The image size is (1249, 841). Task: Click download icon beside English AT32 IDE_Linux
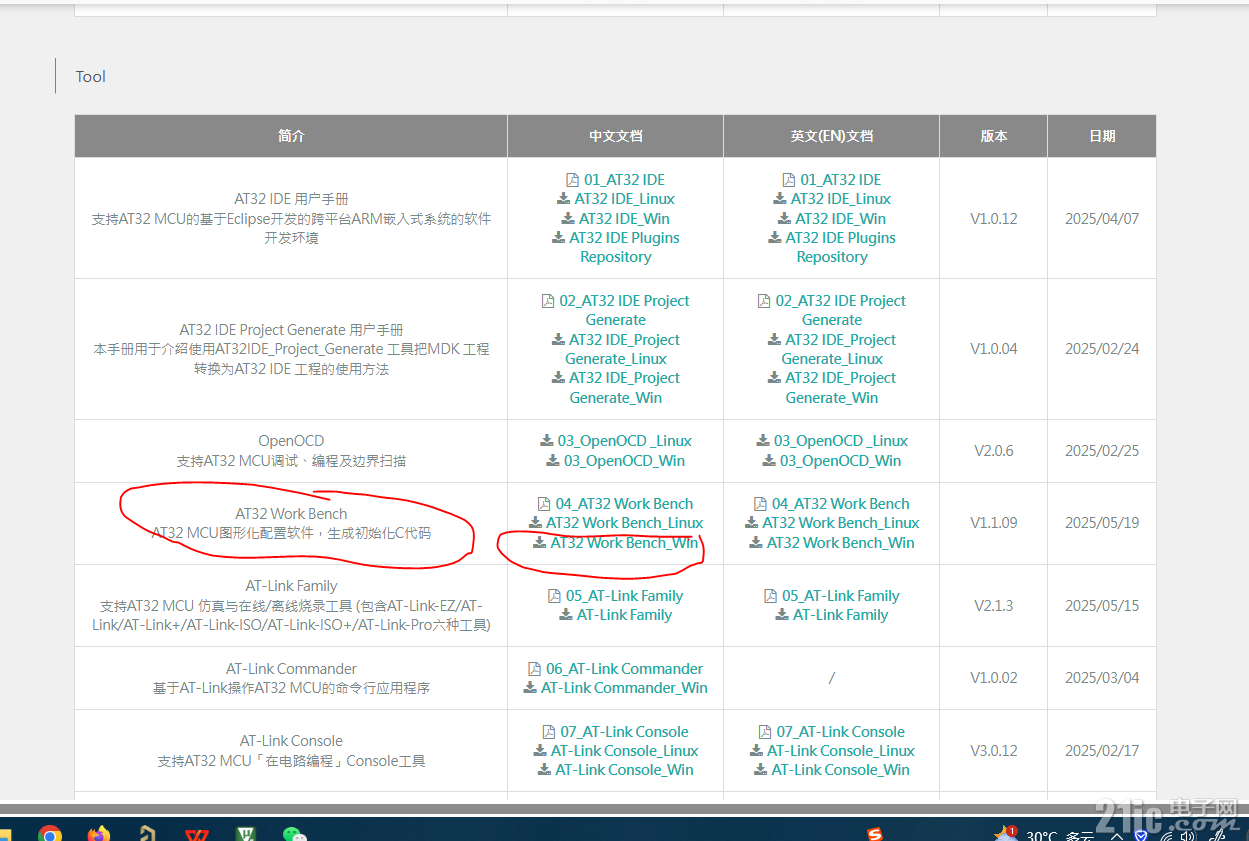coord(780,199)
